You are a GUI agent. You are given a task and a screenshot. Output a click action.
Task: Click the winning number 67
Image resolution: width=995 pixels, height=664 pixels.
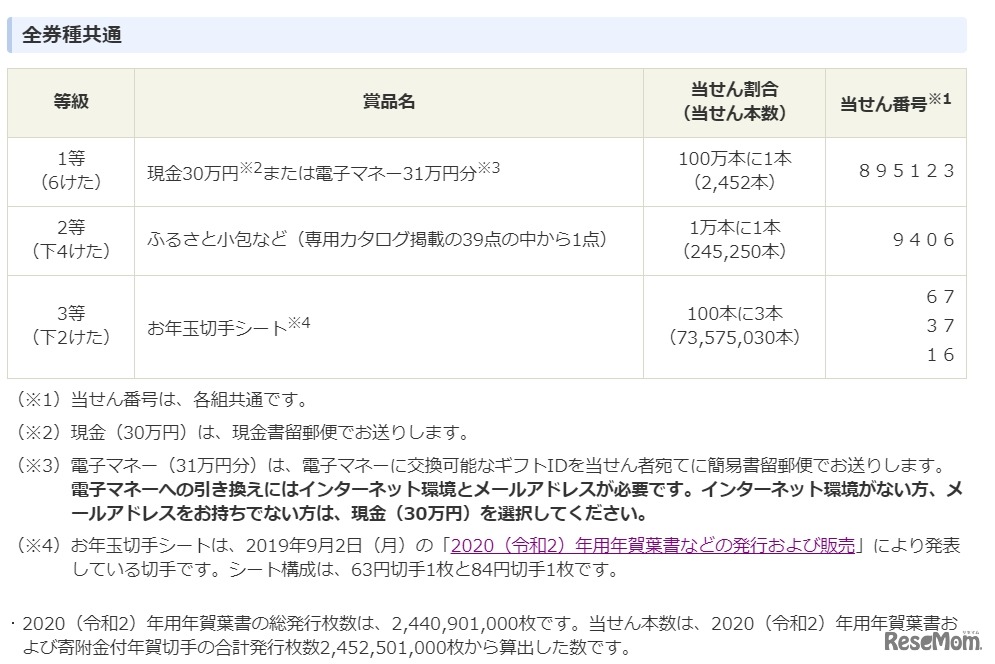click(x=941, y=297)
